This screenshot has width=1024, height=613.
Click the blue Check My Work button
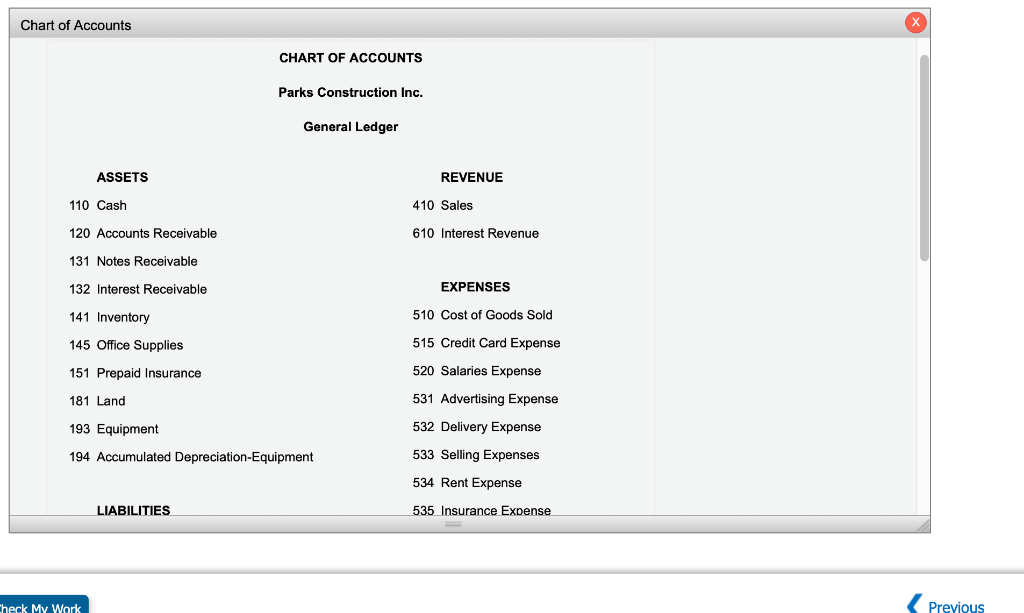tap(42, 604)
